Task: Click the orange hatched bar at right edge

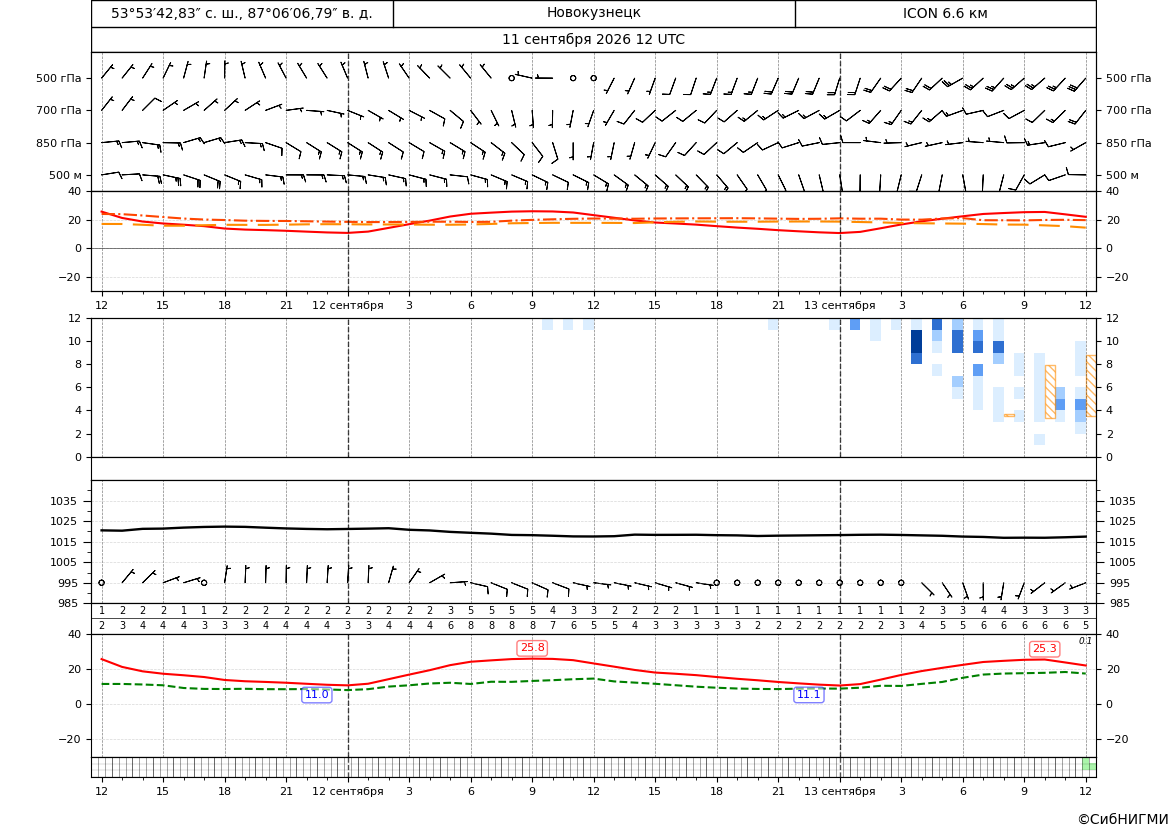Action: click(x=1091, y=386)
